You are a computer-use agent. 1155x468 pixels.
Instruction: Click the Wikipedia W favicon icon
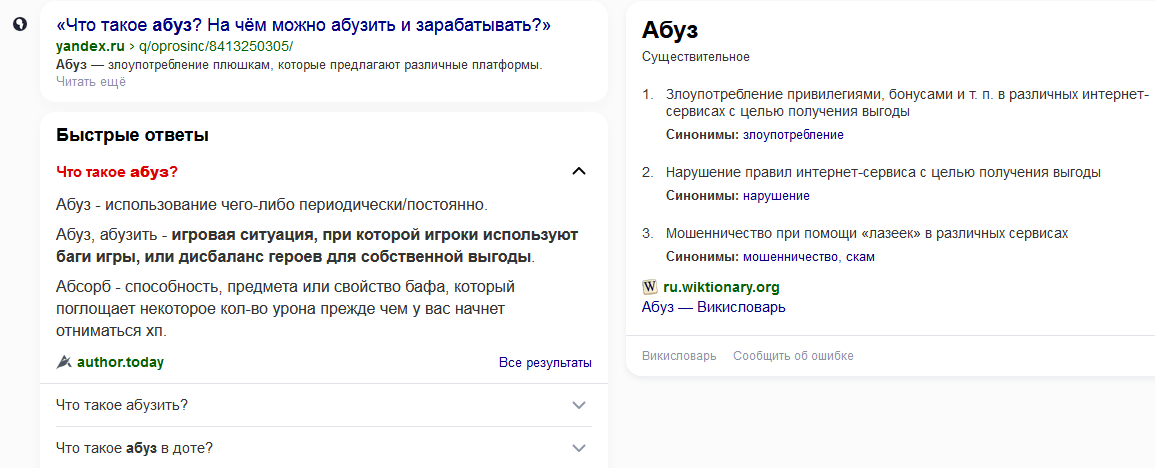650,287
